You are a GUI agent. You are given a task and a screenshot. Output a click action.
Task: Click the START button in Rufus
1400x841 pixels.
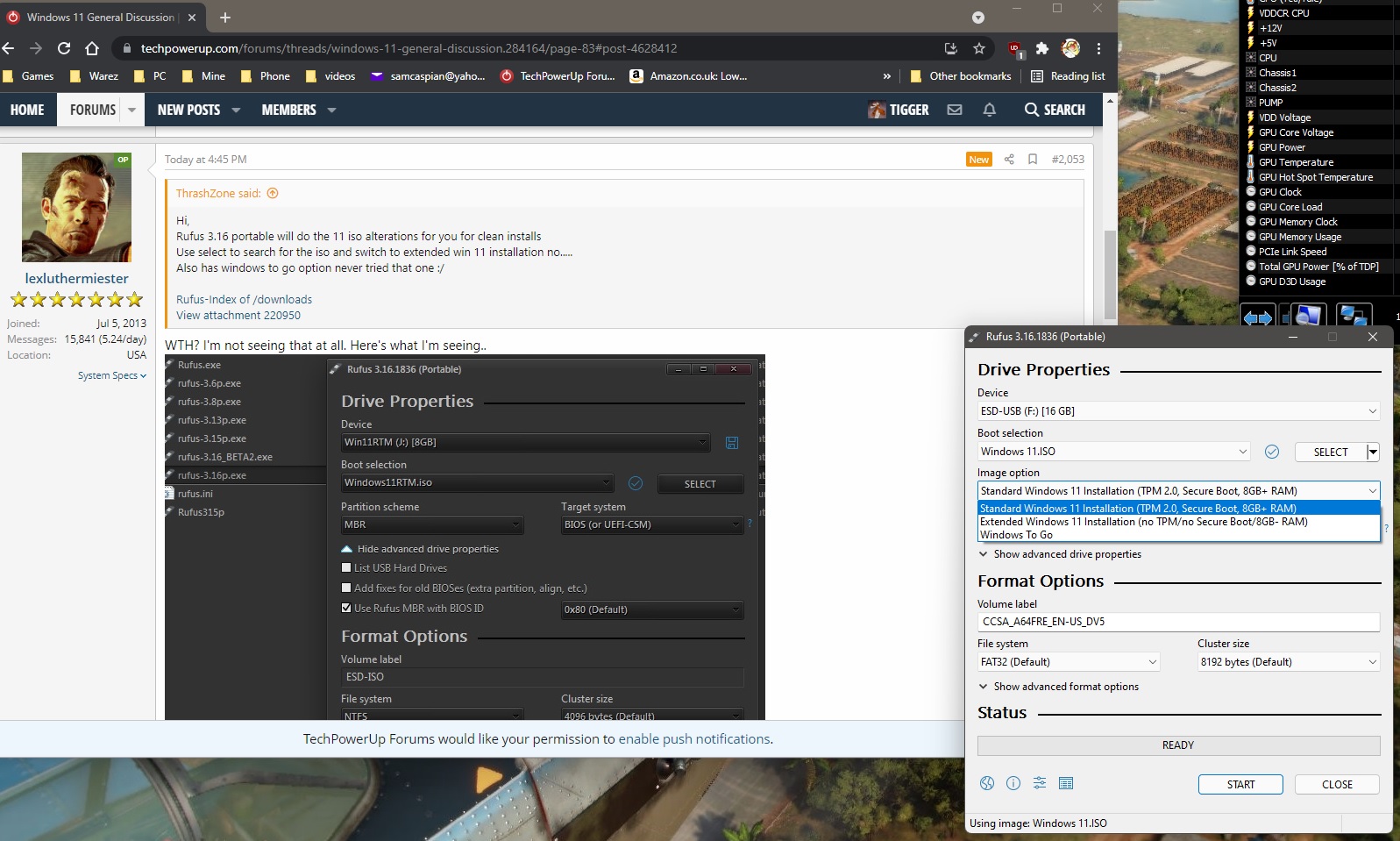pos(1240,785)
